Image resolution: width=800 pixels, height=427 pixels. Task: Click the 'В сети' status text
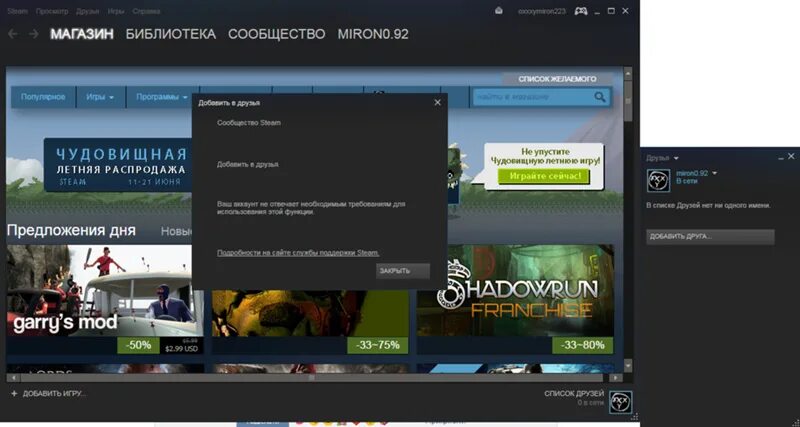coord(687,182)
